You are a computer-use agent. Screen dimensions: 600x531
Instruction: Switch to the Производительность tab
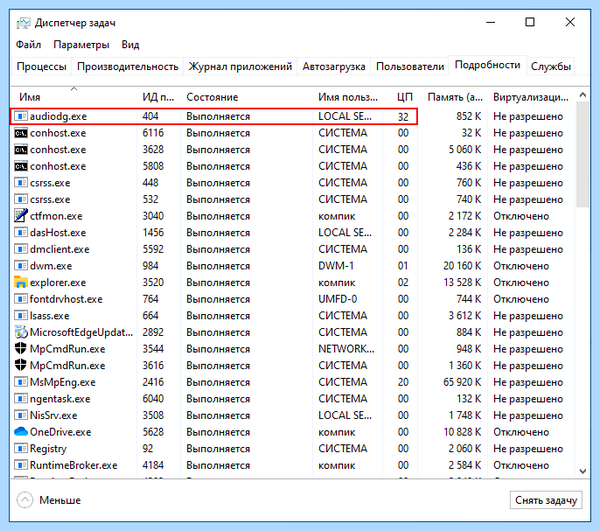point(128,67)
